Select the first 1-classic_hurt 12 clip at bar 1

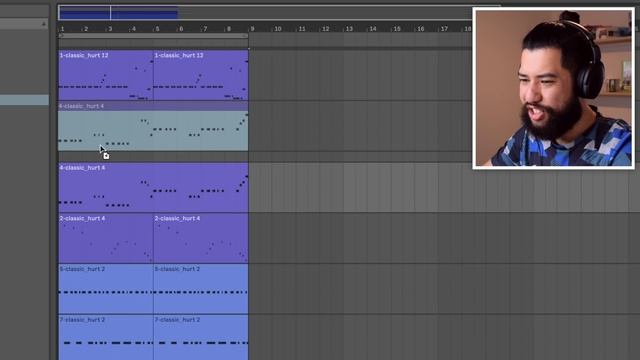[x=106, y=76]
